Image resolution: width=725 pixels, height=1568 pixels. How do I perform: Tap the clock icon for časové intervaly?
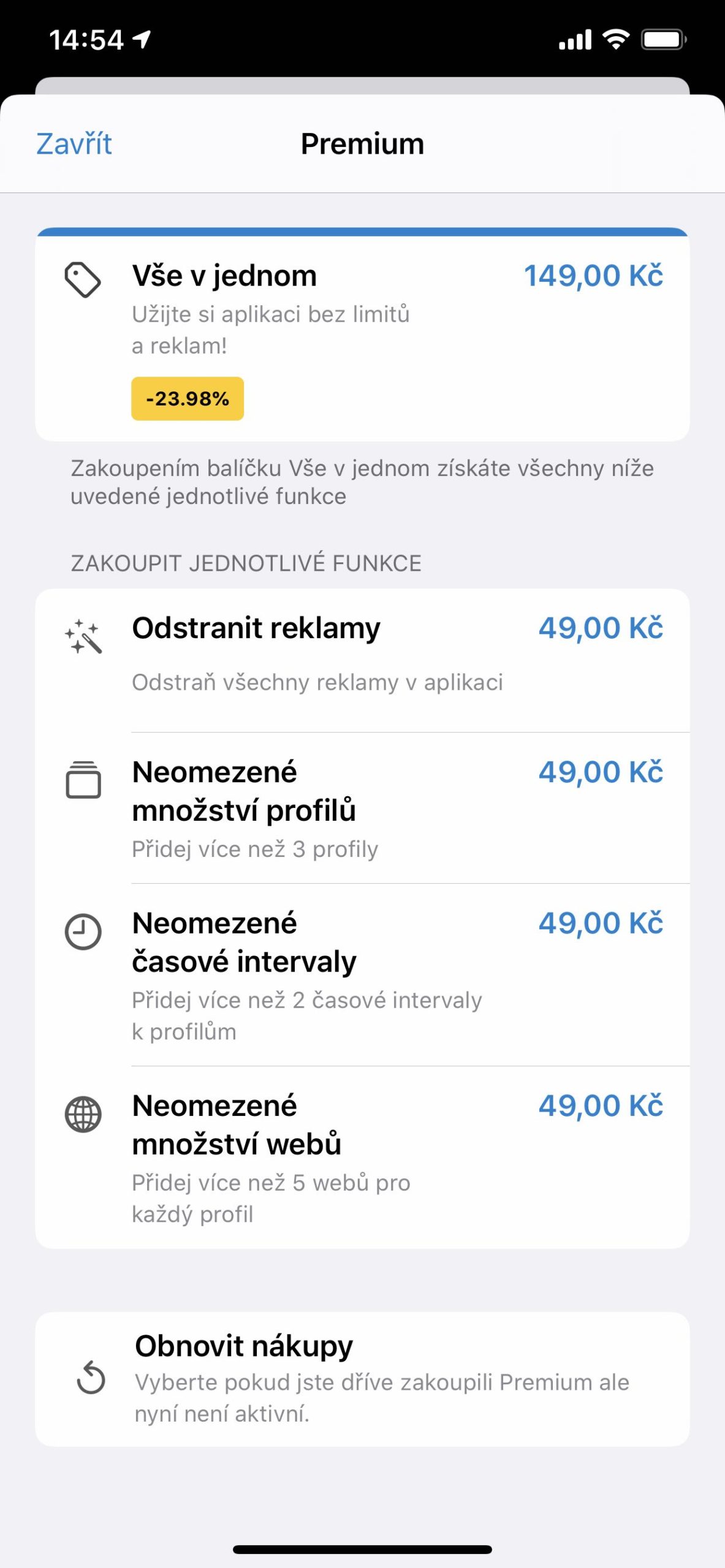coord(83,932)
